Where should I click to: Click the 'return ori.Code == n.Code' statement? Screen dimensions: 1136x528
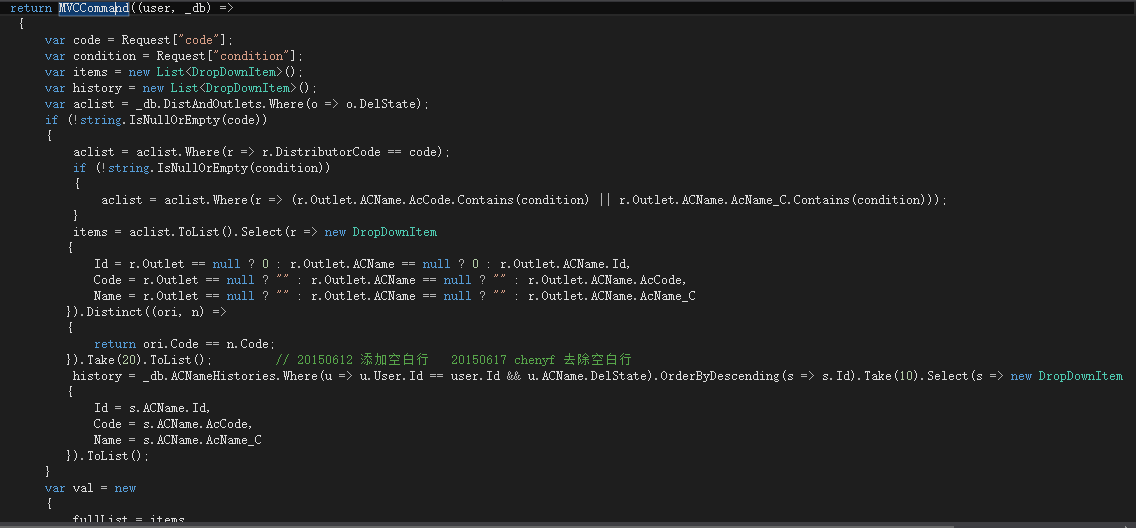click(185, 344)
